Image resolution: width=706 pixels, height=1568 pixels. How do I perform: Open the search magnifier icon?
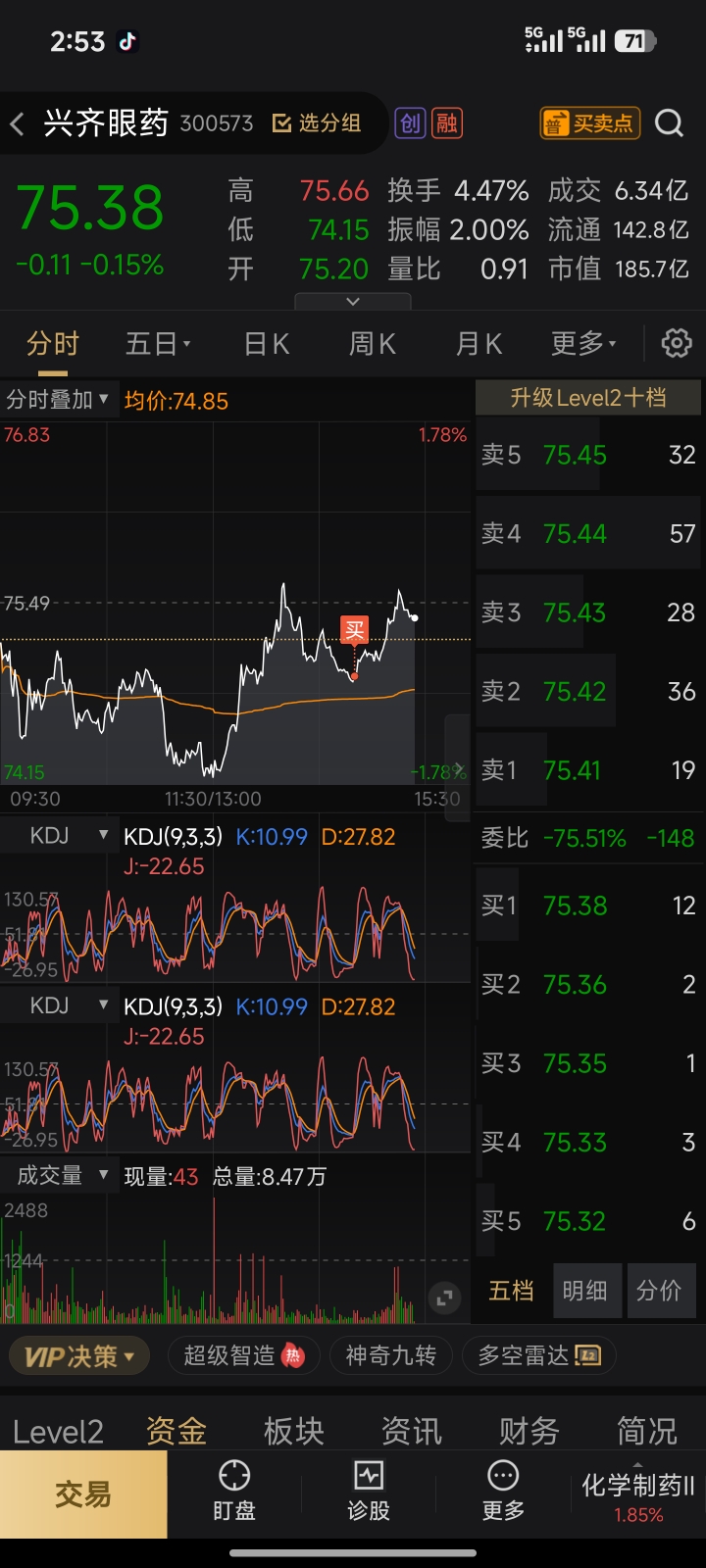pos(670,123)
